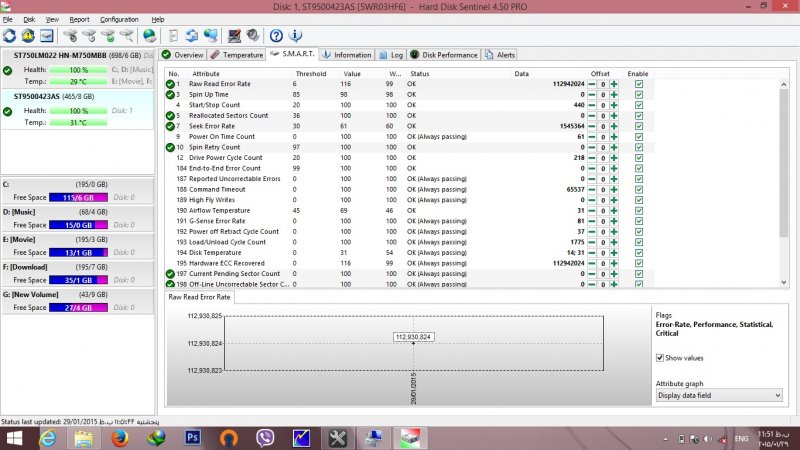Uncheck Enable for Reallocated Sectors Count
Viewport: 800px width, 450px height.
pos(639,116)
